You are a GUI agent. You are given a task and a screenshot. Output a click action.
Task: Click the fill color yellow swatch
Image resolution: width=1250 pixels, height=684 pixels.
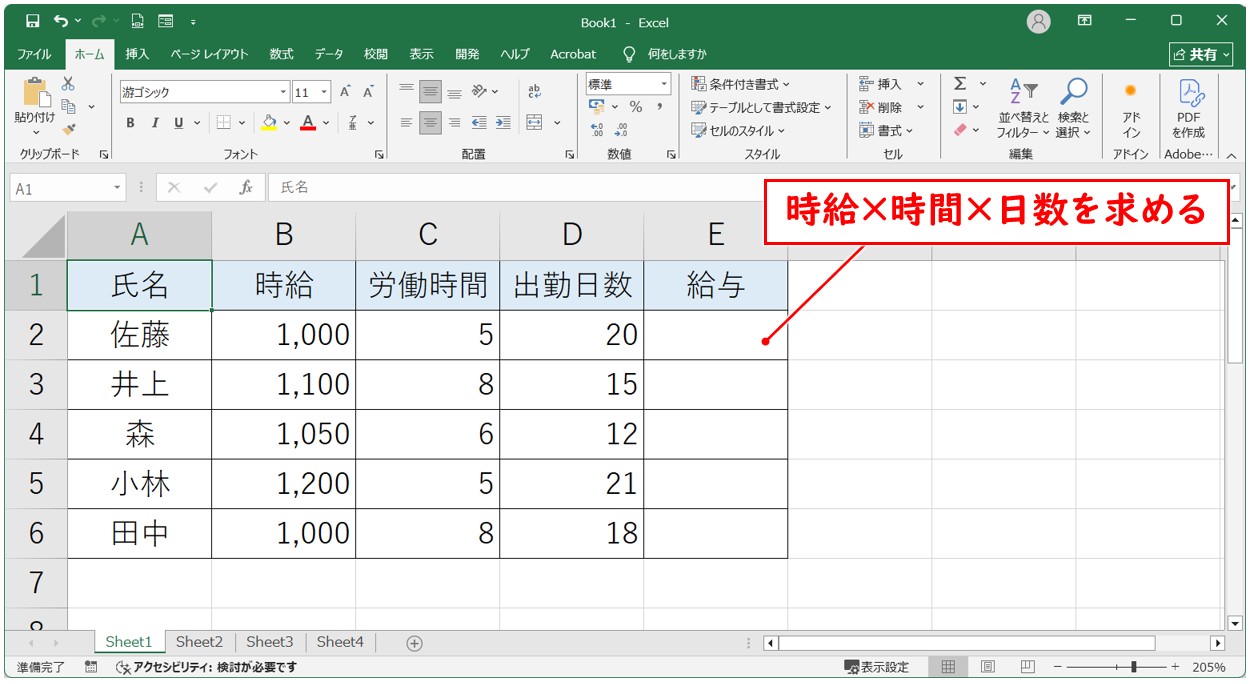coord(268,123)
